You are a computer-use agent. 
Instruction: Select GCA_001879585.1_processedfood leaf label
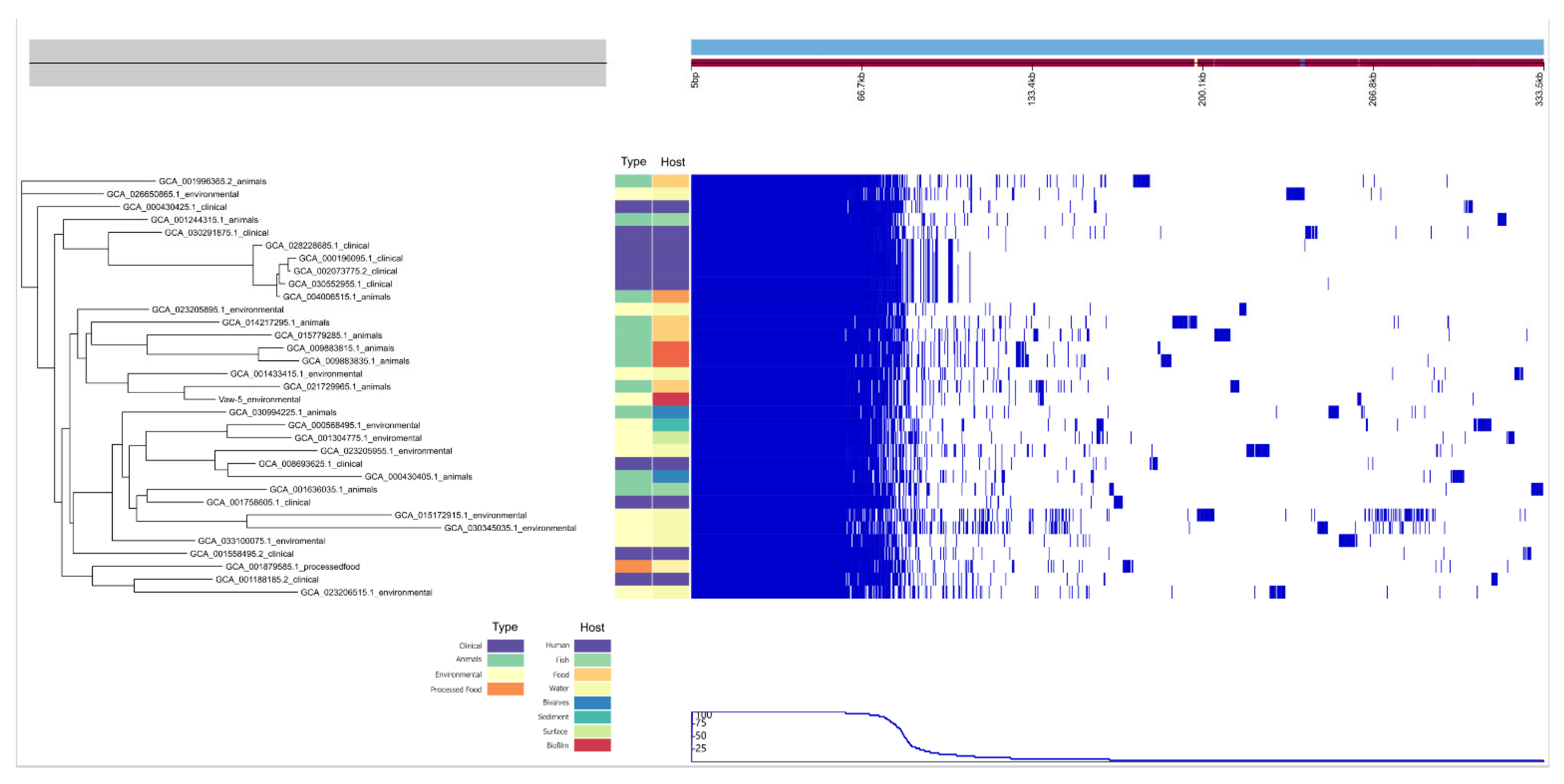coord(293,566)
